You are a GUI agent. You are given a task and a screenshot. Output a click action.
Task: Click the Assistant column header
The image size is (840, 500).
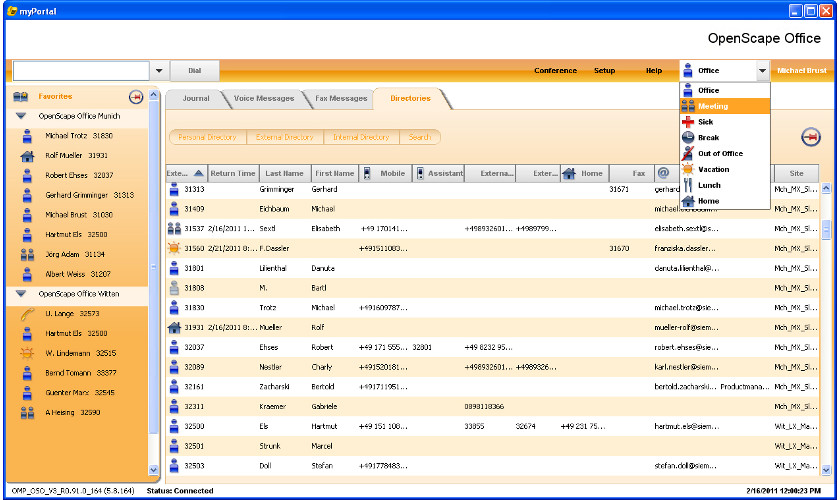click(x=438, y=173)
